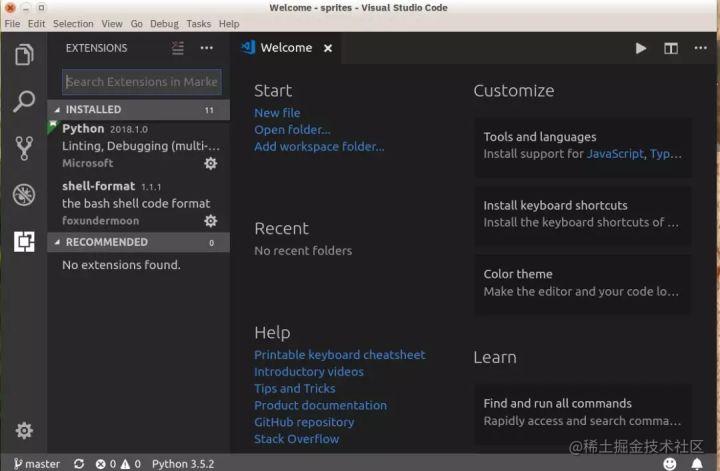The width and height of the screenshot is (720, 471).
Task: Select the Extensions view icon
Action: tap(24, 241)
